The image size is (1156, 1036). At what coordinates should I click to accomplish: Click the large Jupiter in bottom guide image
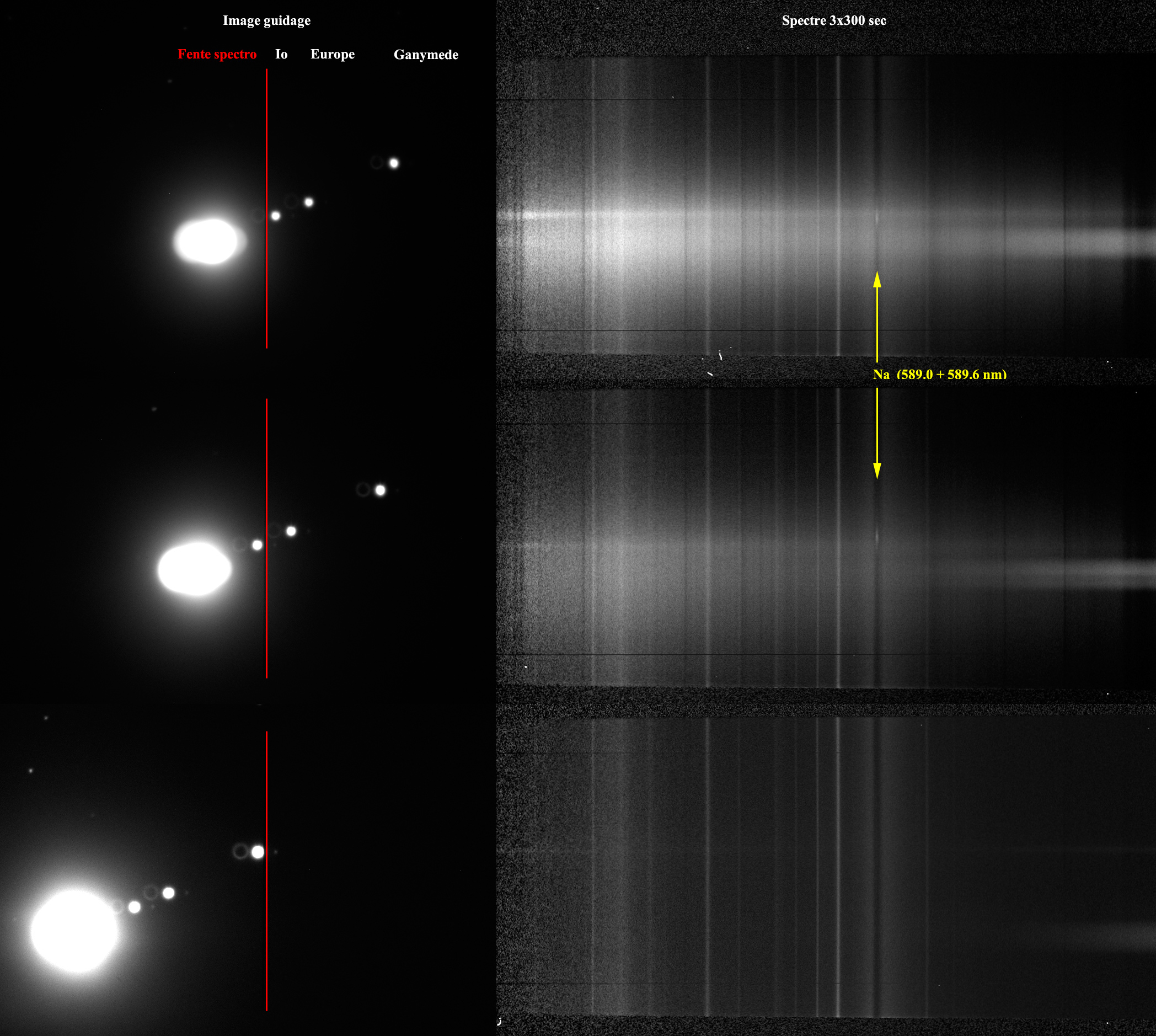point(74,931)
